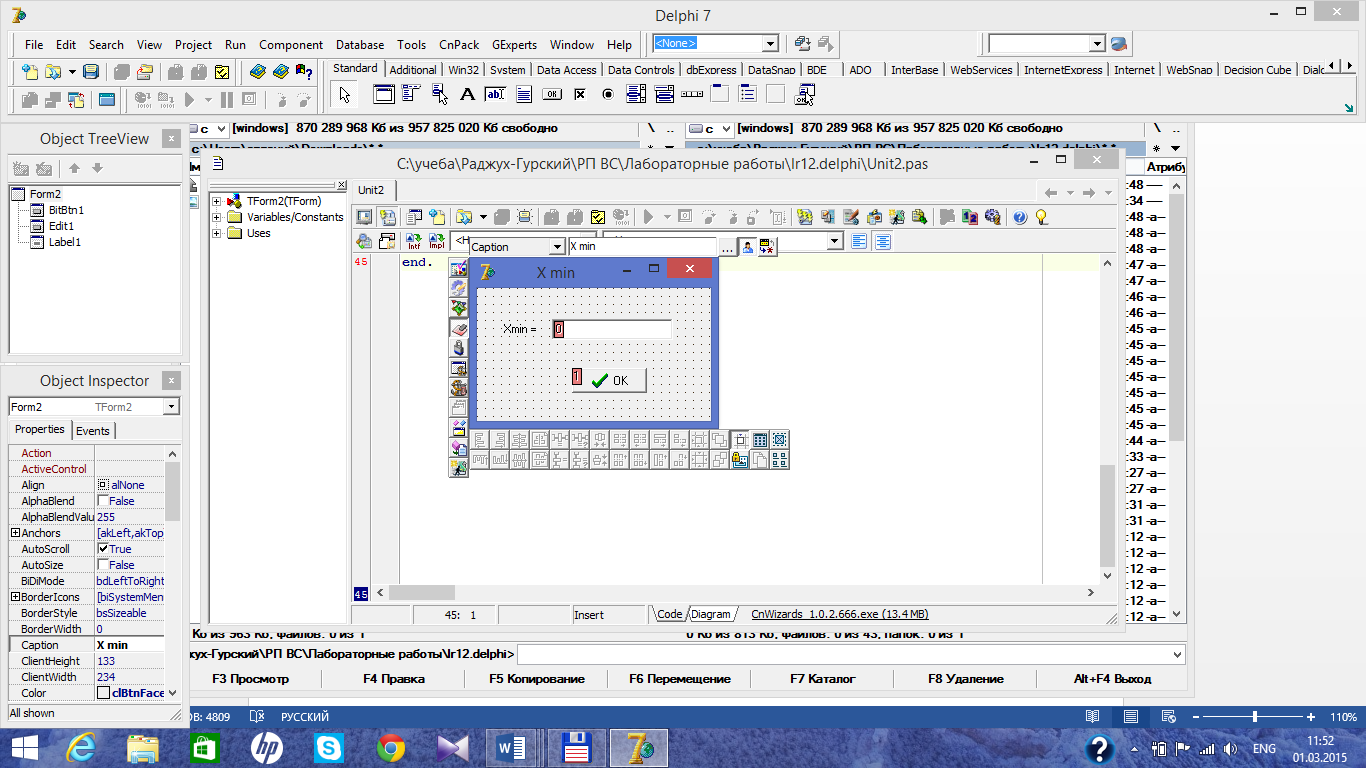Open the Form2 object selector dropdown
1366x768 pixels.
click(x=171, y=407)
